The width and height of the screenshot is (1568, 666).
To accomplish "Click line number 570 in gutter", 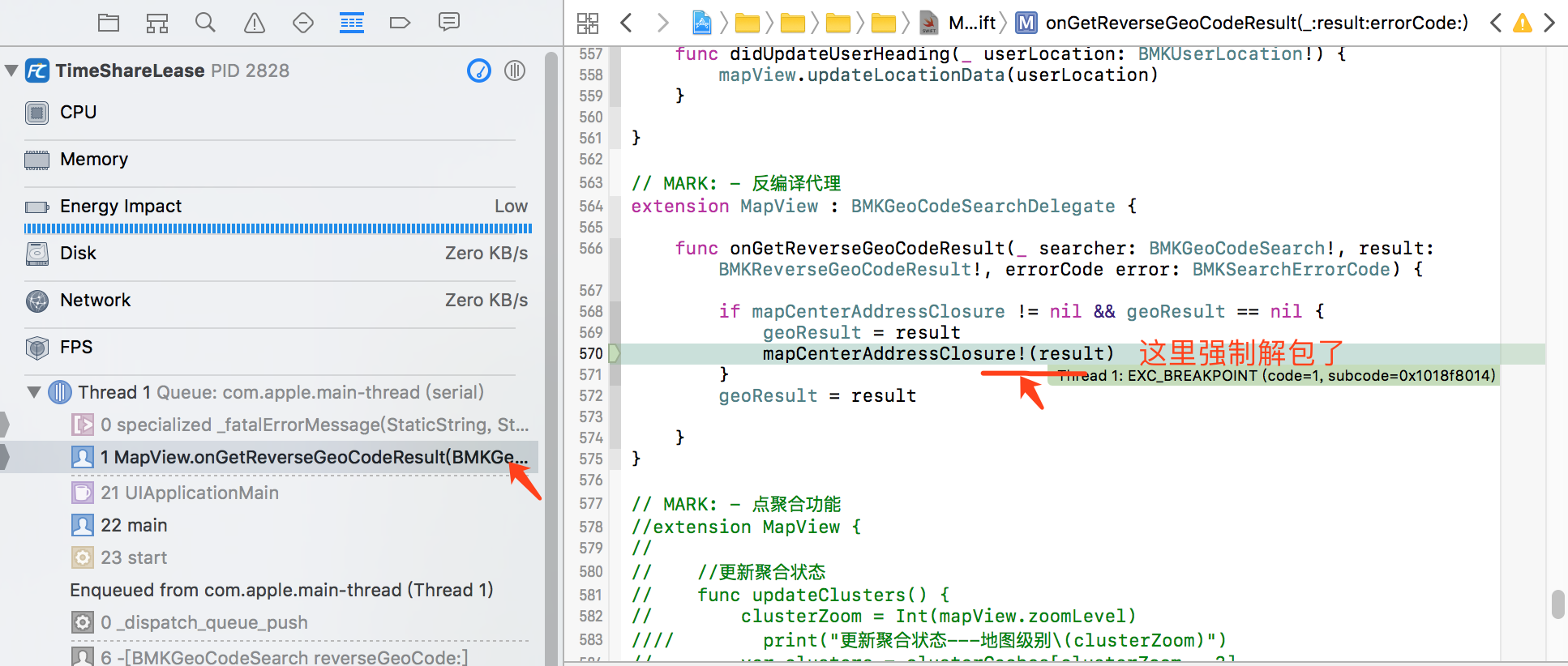I will pyautogui.click(x=591, y=354).
